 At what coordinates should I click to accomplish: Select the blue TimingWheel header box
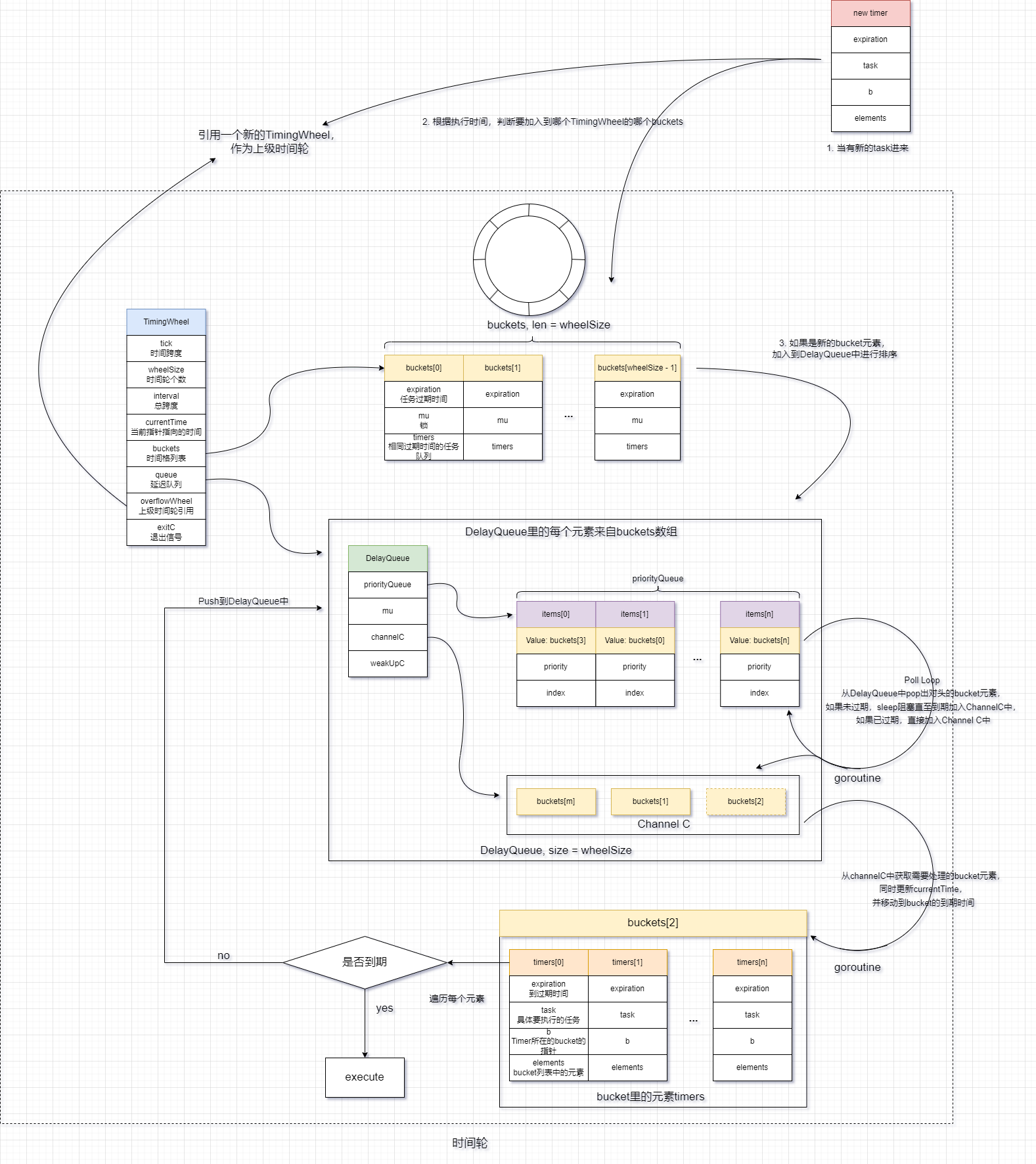[166, 322]
